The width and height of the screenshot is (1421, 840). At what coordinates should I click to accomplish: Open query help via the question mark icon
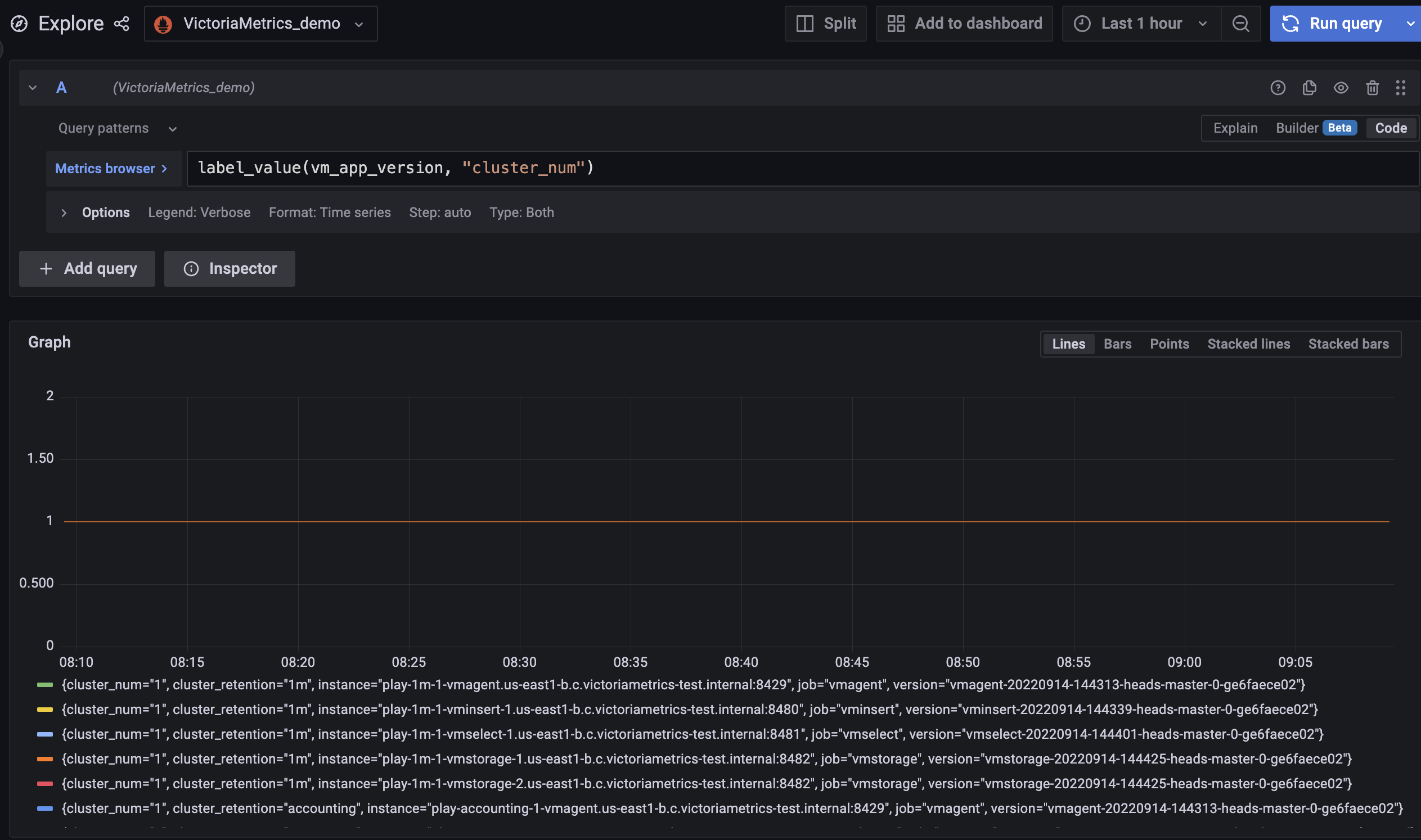point(1278,88)
